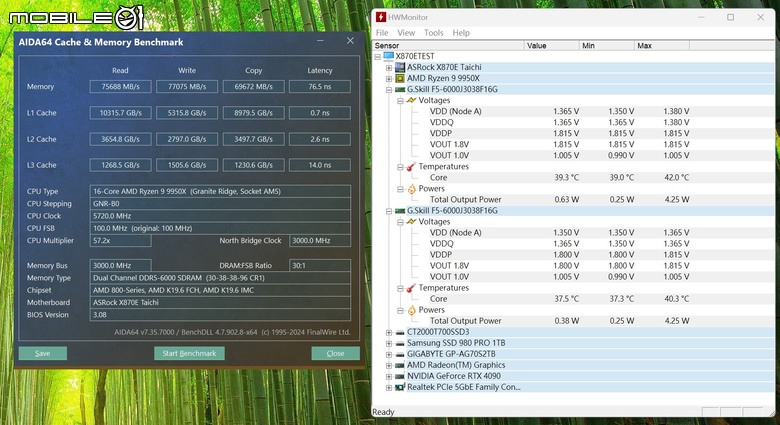Image resolution: width=780 pixels, height=425 pixels.
Task: Click the North Bridge Clock 3000.0 MHz field
Action: tap(320, 240)
